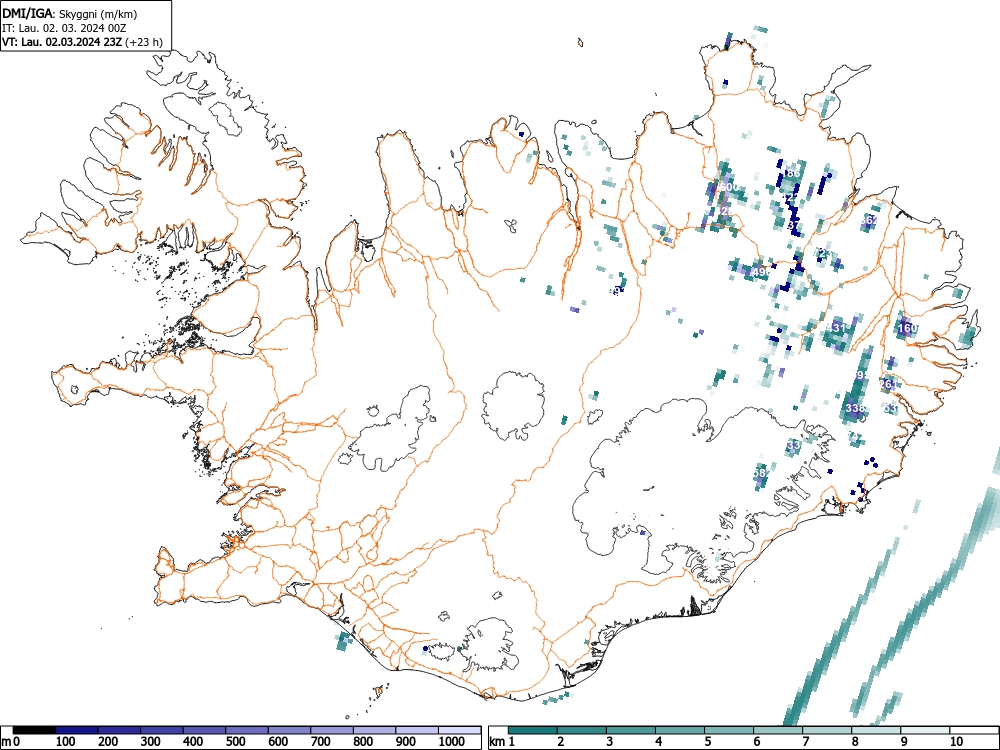Click the 600–700 m legend swatch

[x=290, y=730]
